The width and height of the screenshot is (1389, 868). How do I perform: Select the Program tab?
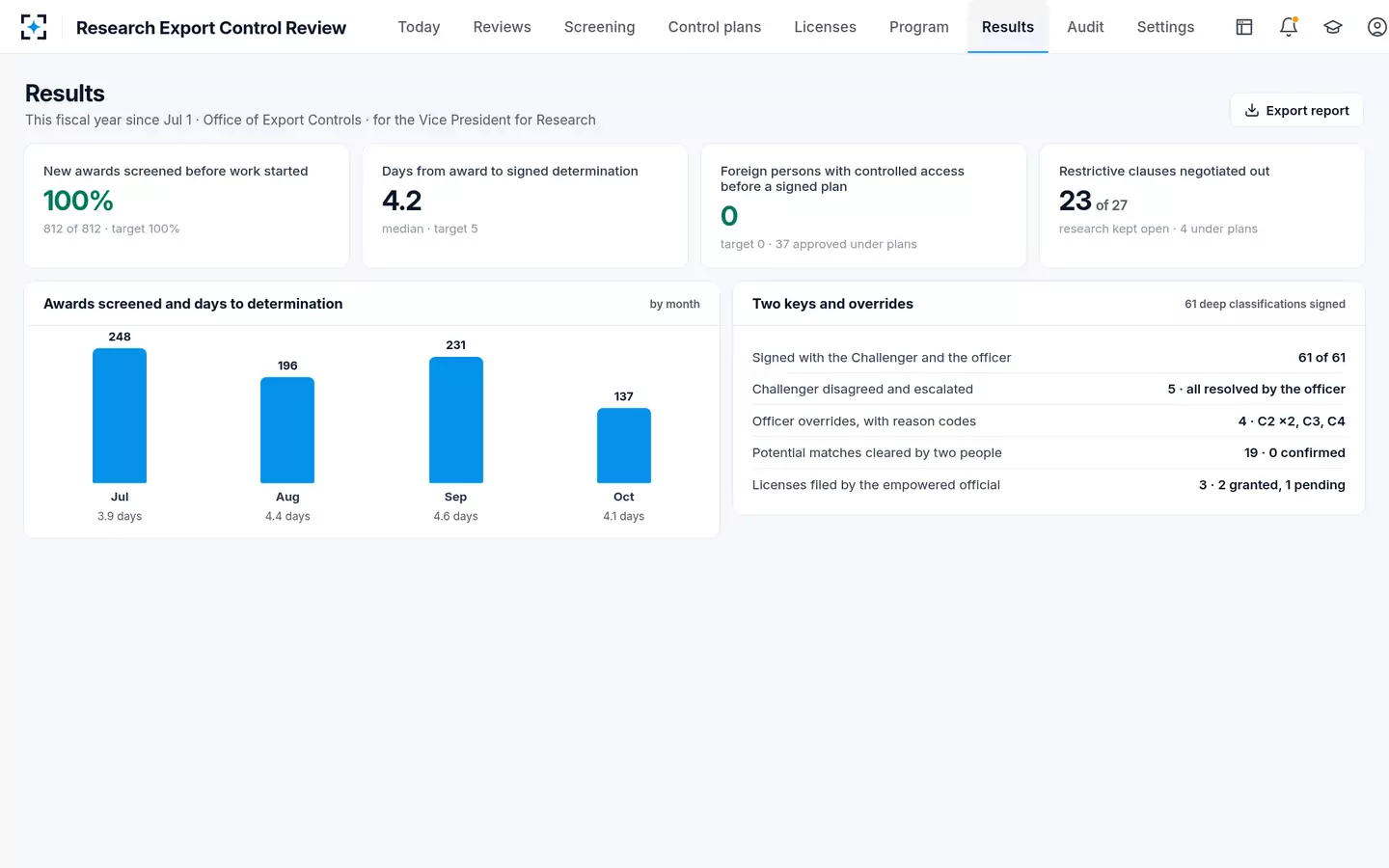(919, 27)
